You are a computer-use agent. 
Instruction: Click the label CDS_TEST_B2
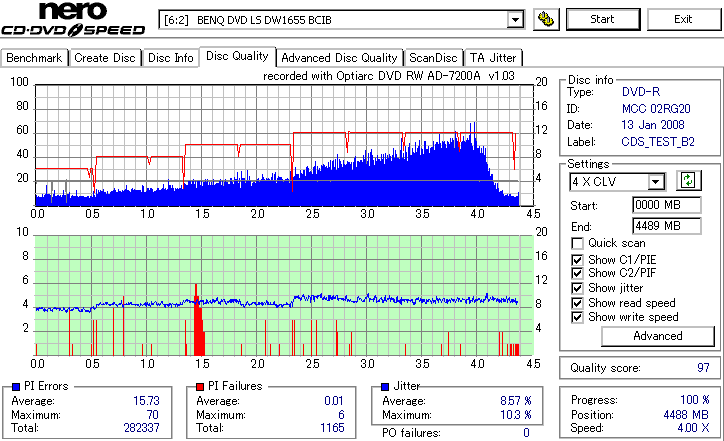click(x=658, y=142)
